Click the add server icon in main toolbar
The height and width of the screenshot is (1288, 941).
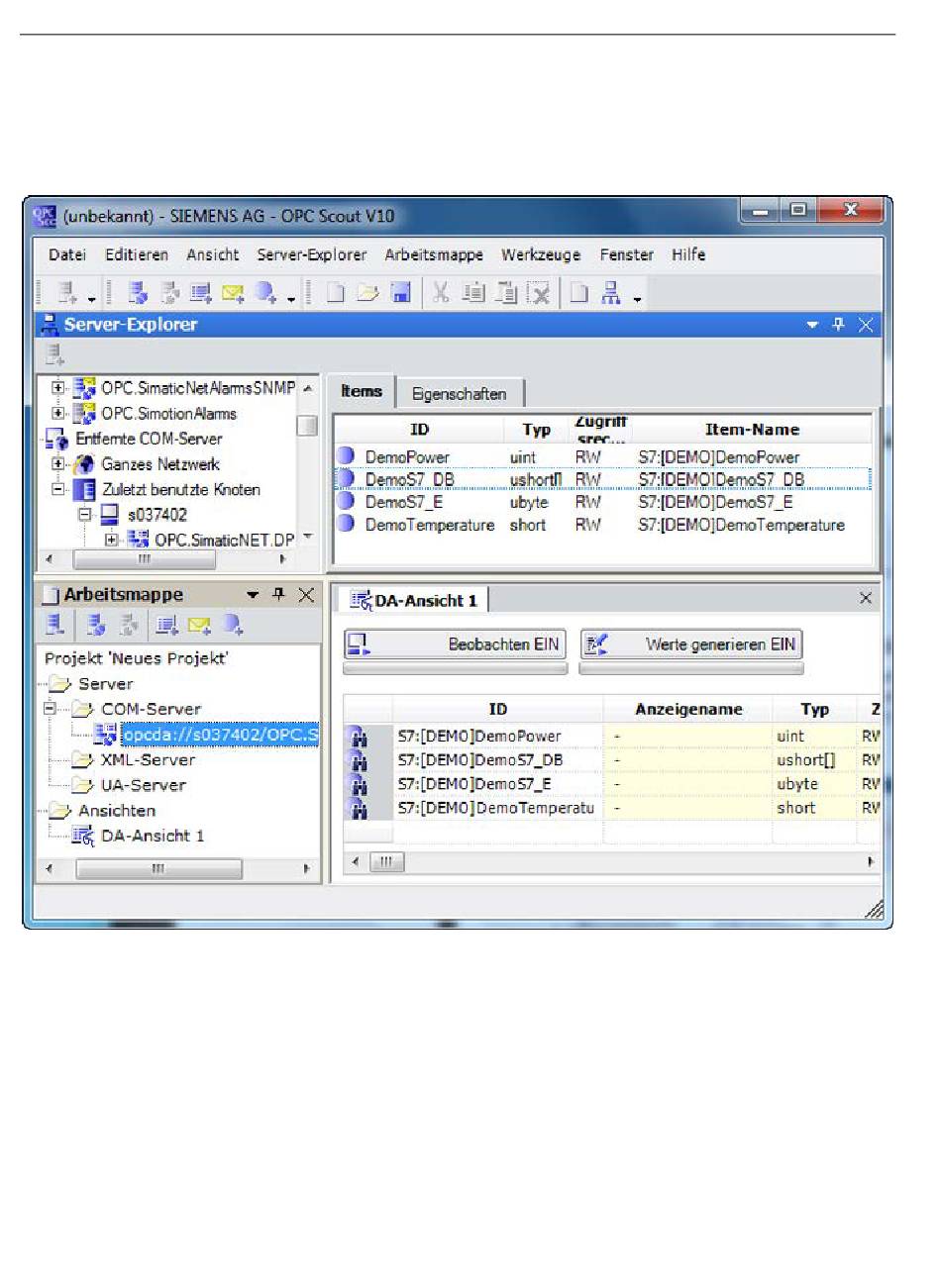pos(66,292)
